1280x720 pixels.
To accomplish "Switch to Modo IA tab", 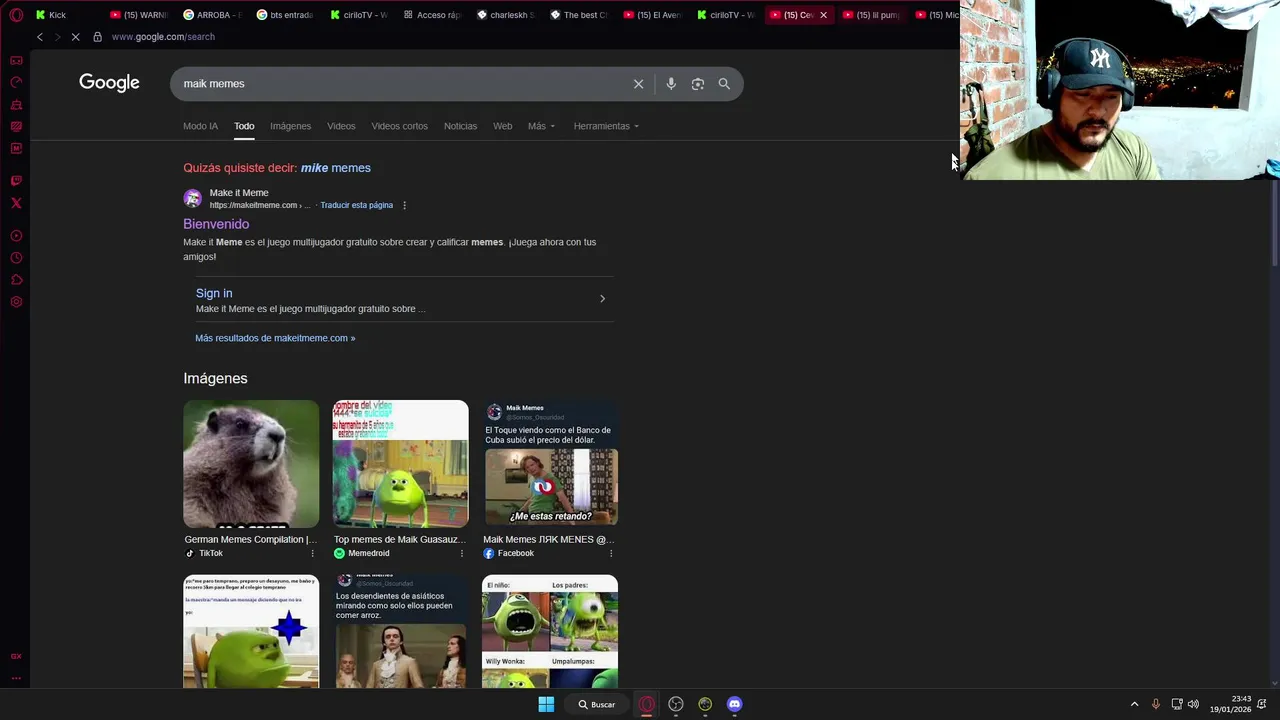I will click(x=200, y=126).
